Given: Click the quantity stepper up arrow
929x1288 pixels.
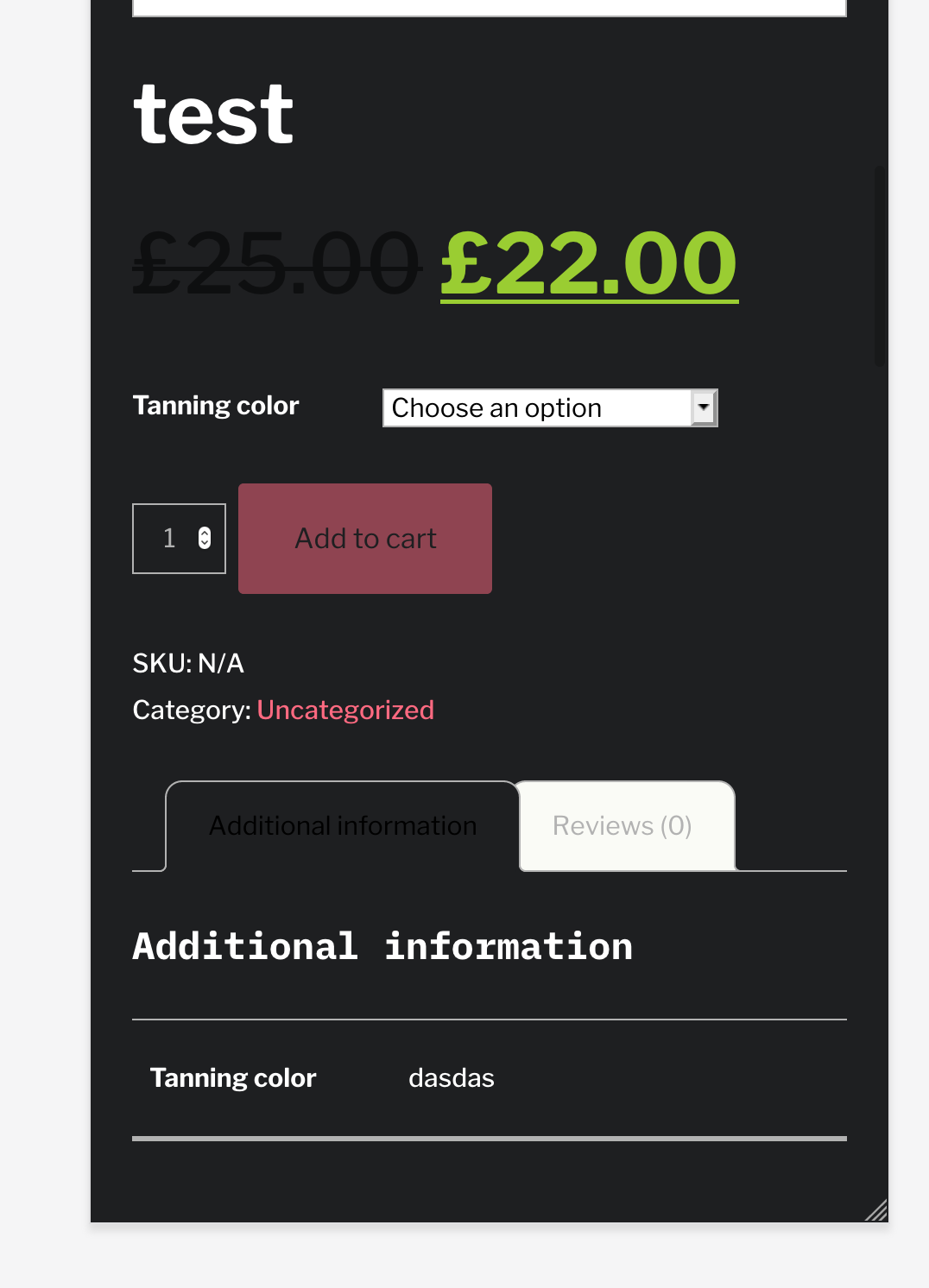Looking at the screenshot, I should 204,533.
